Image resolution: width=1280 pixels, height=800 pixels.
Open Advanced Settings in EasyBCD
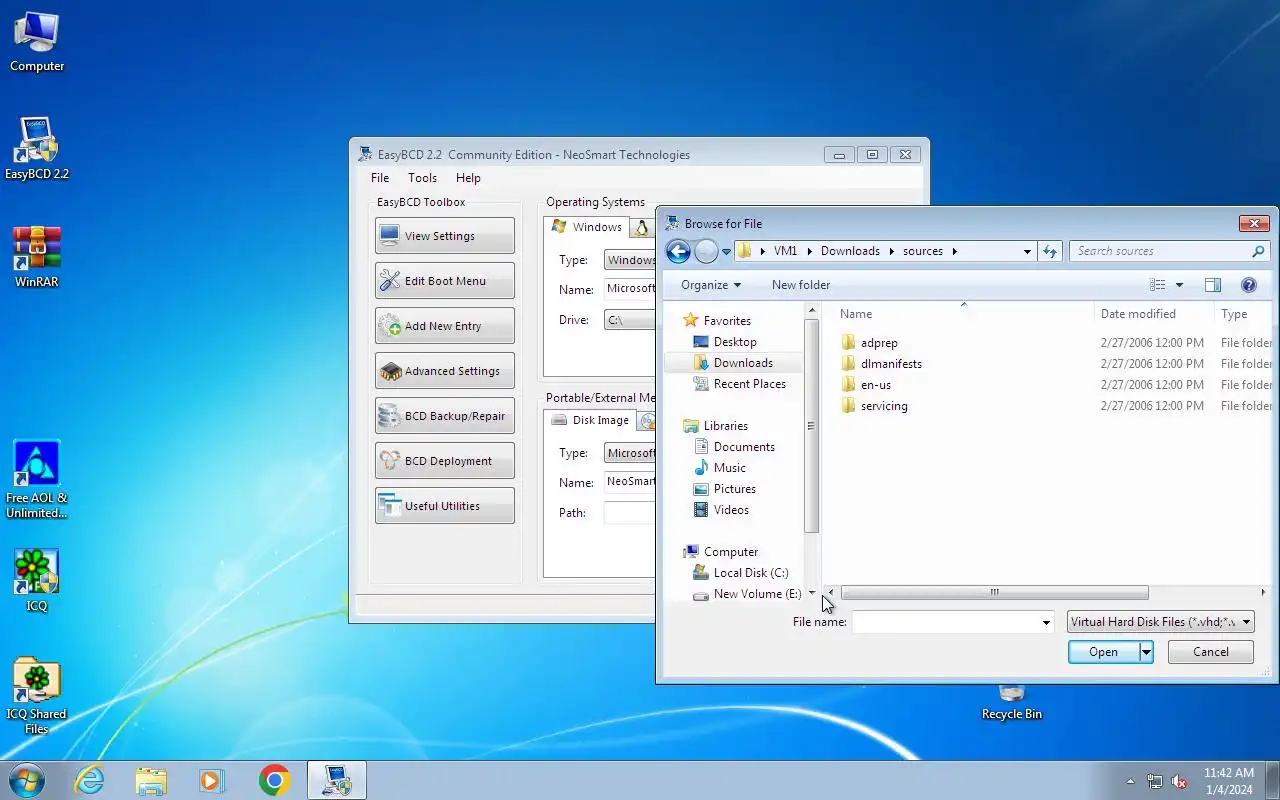click(445, 371)
